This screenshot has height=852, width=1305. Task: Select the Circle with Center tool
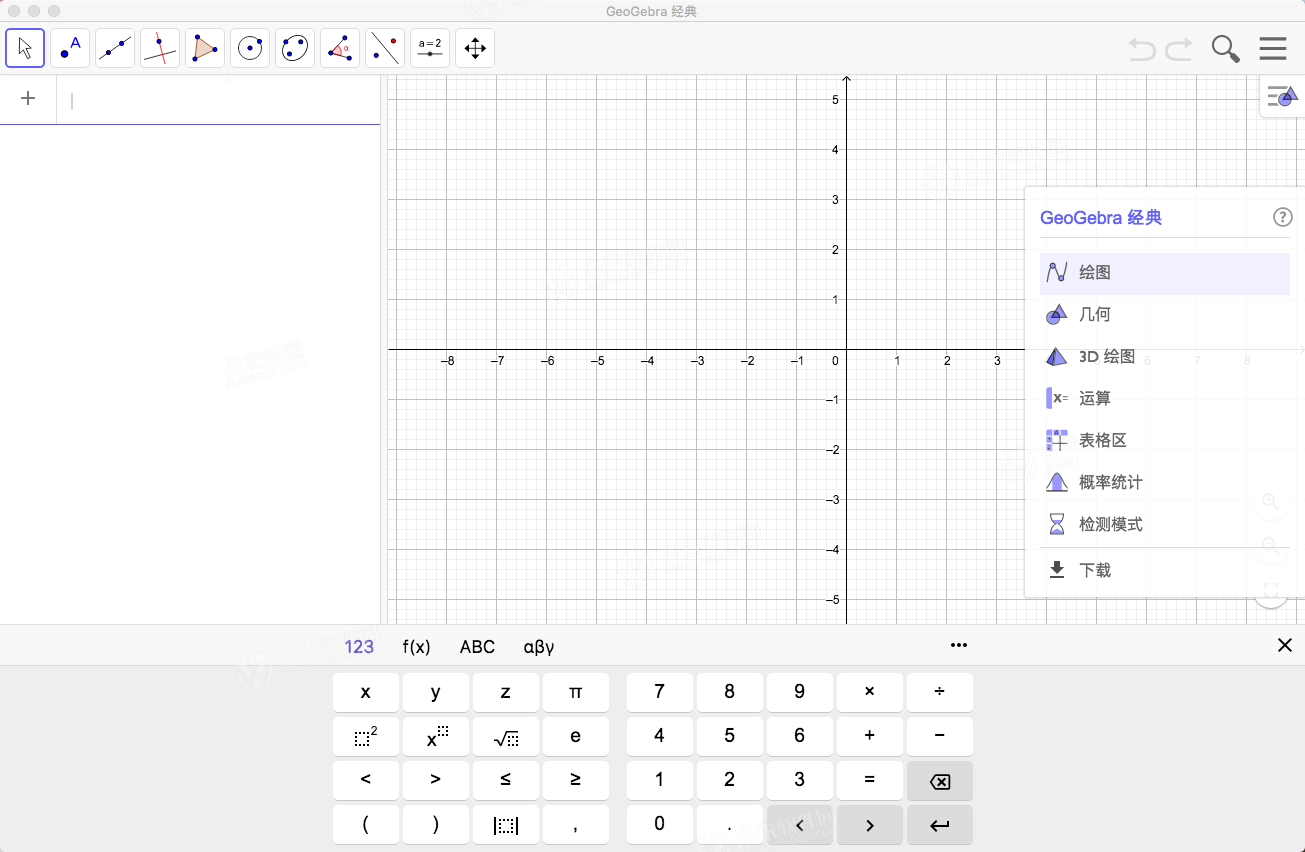click(250, 48)
